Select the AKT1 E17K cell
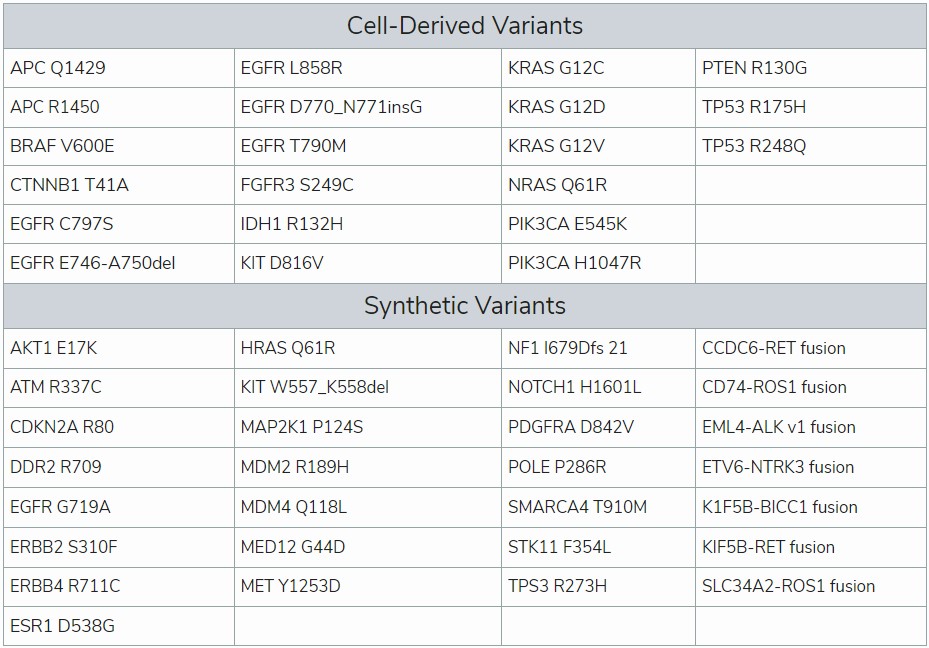Viewport: 929px width, 648px height. tap(118, 348)
